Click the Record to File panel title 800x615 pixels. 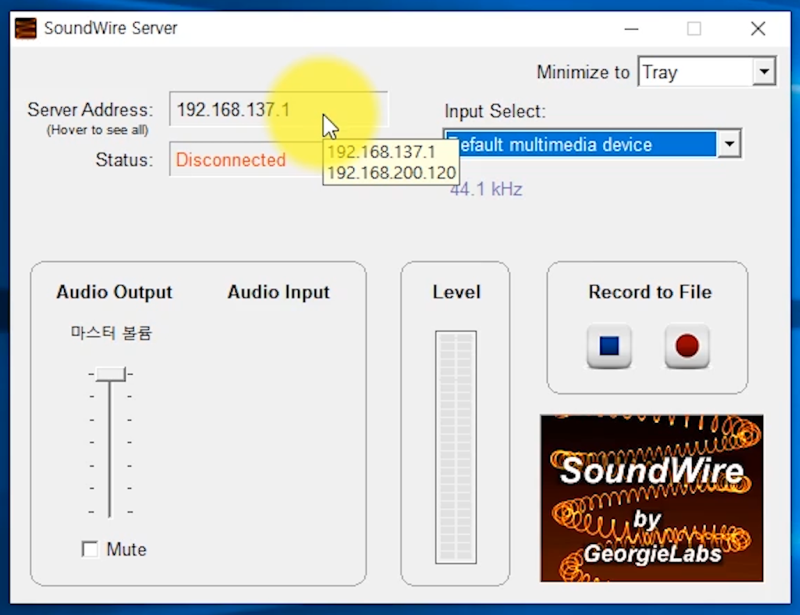tap(649, 292)
